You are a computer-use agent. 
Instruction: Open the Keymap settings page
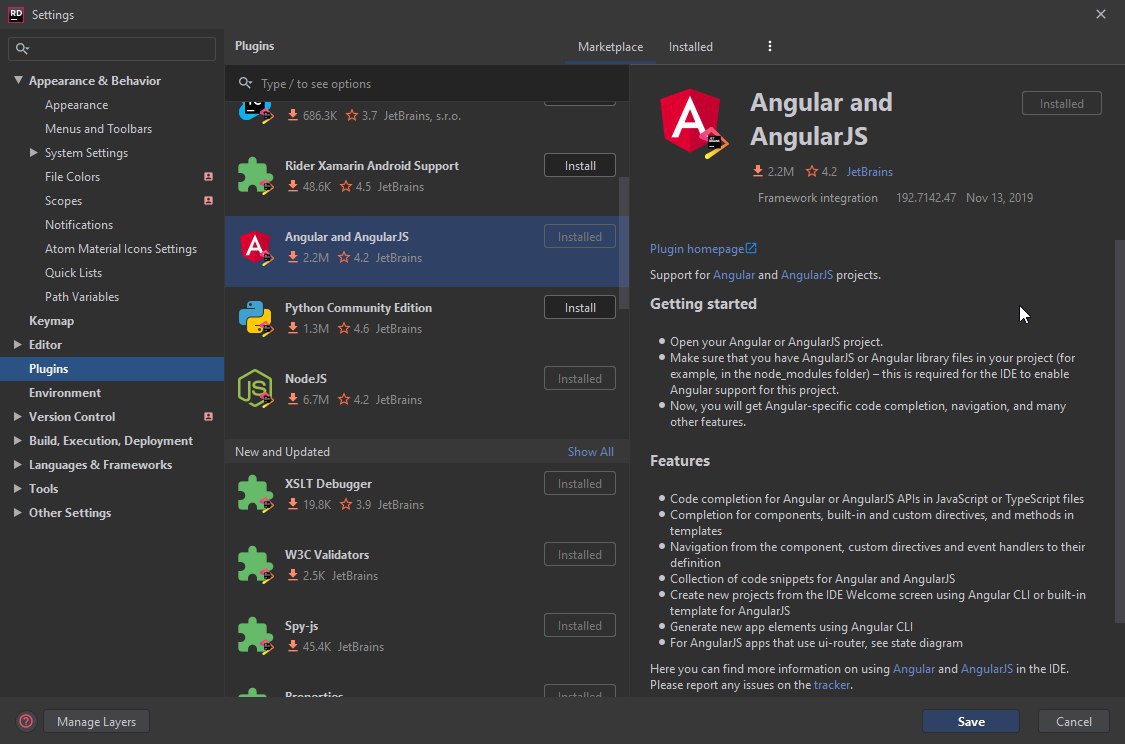(x=51, y=321)
